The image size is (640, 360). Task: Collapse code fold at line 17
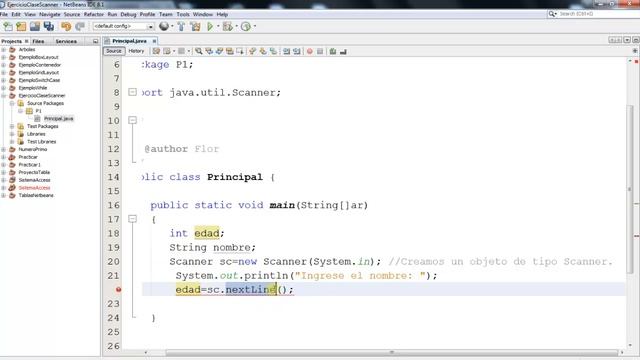(x=132, y=219)
